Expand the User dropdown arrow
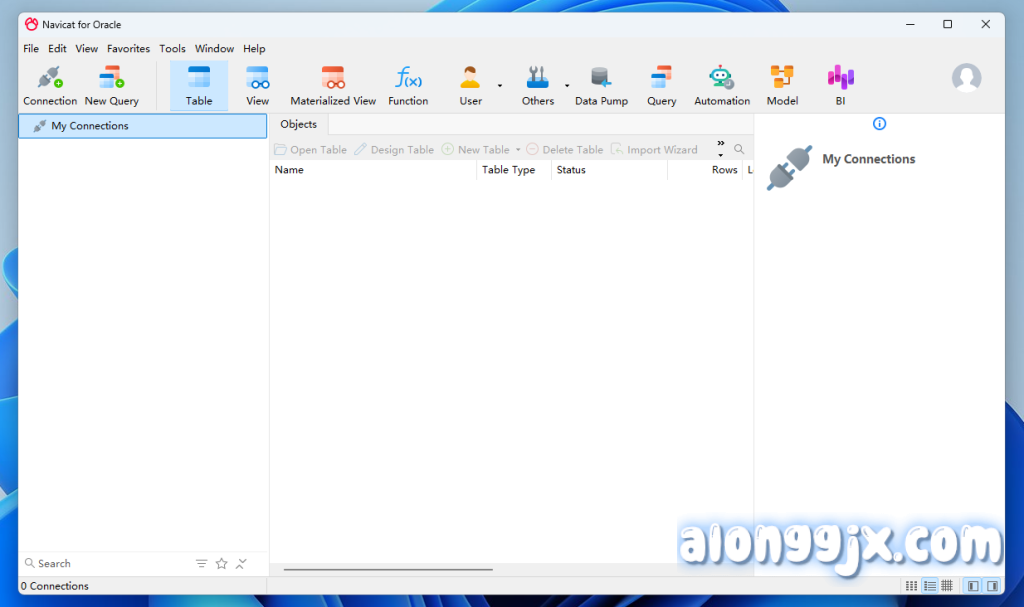1024x607 pixels. [x=499, y=86]
